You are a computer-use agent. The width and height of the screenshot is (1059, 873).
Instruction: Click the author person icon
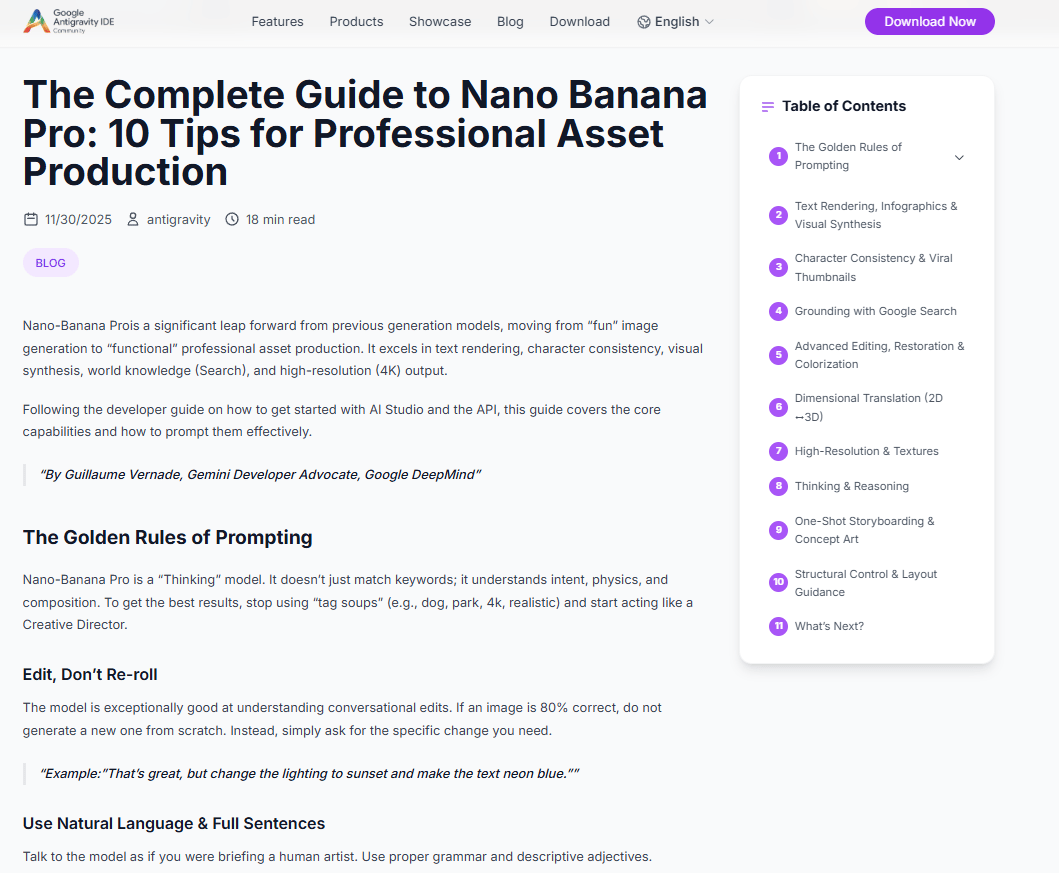(x=133, y=219)
